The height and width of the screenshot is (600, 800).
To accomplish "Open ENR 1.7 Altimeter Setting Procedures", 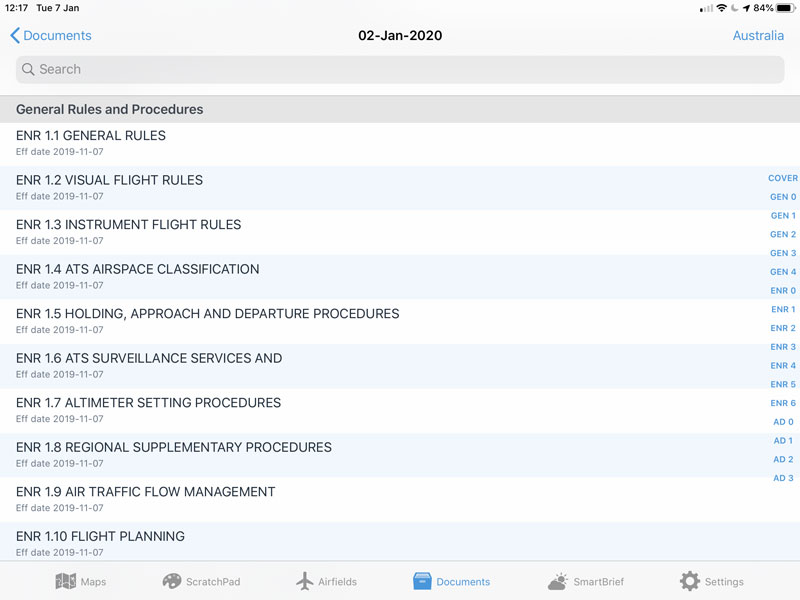I will click(x=400, y=411).
